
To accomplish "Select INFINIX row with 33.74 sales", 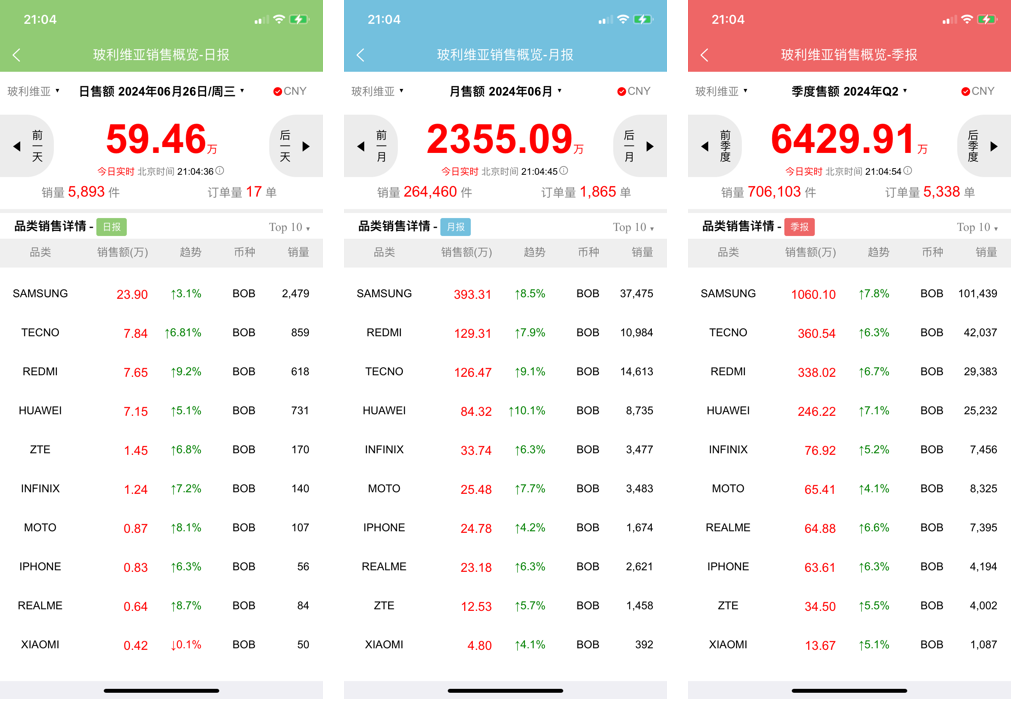I will (506, 450).
